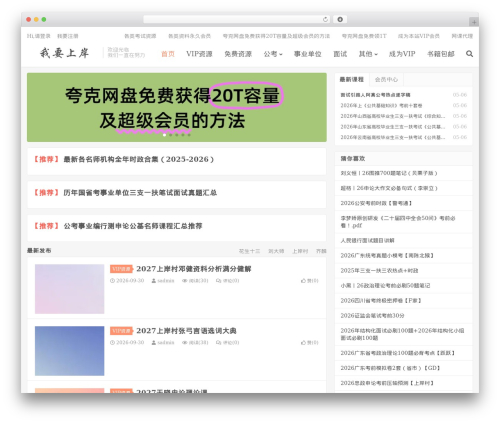Click the sadmin author icon on 邓健资料分析 post
The height and width of the screenshot is (423, 500).
click(x=154, y=281)
